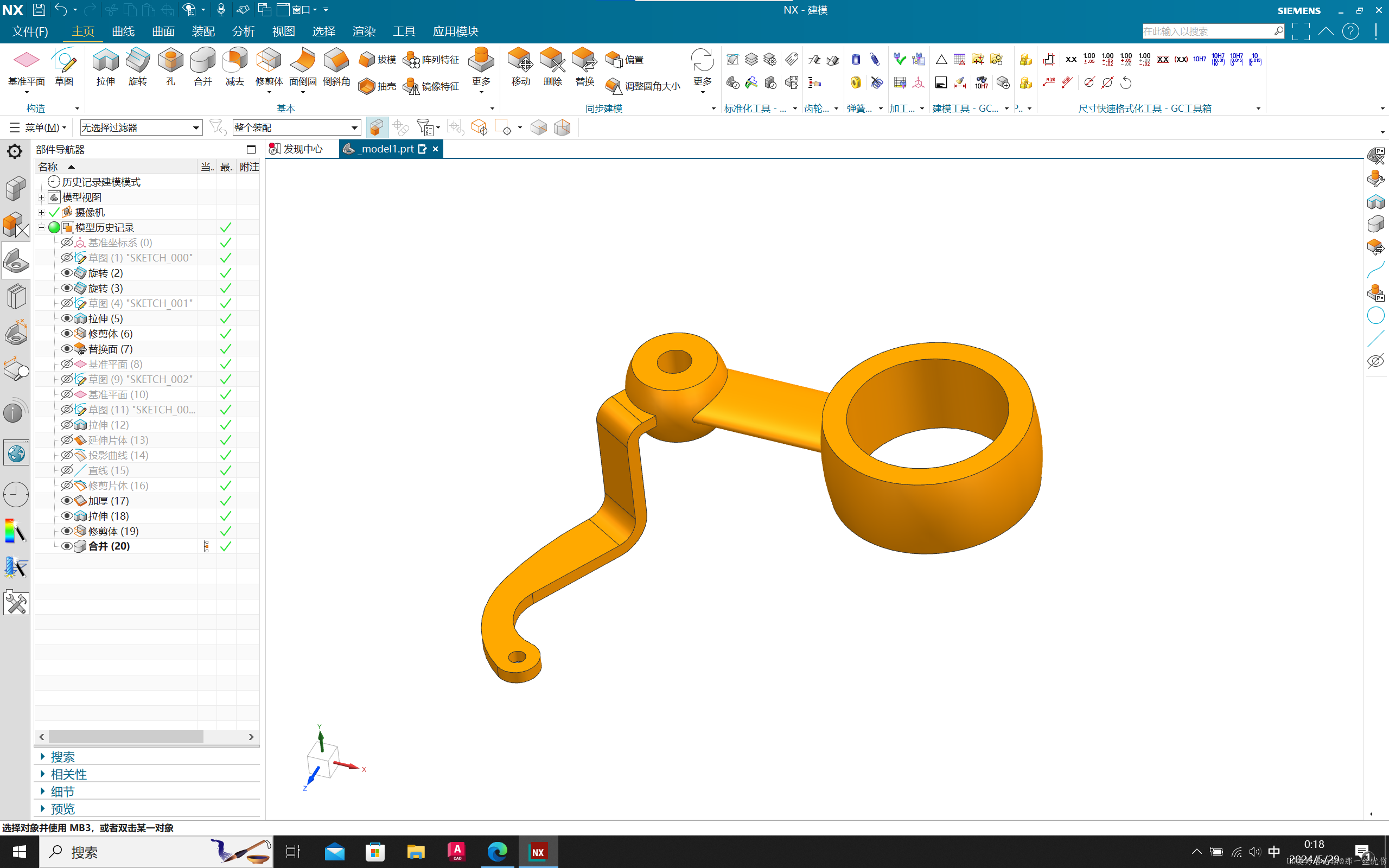Open the 整个装配 scope dropdown

coord(297,127)
